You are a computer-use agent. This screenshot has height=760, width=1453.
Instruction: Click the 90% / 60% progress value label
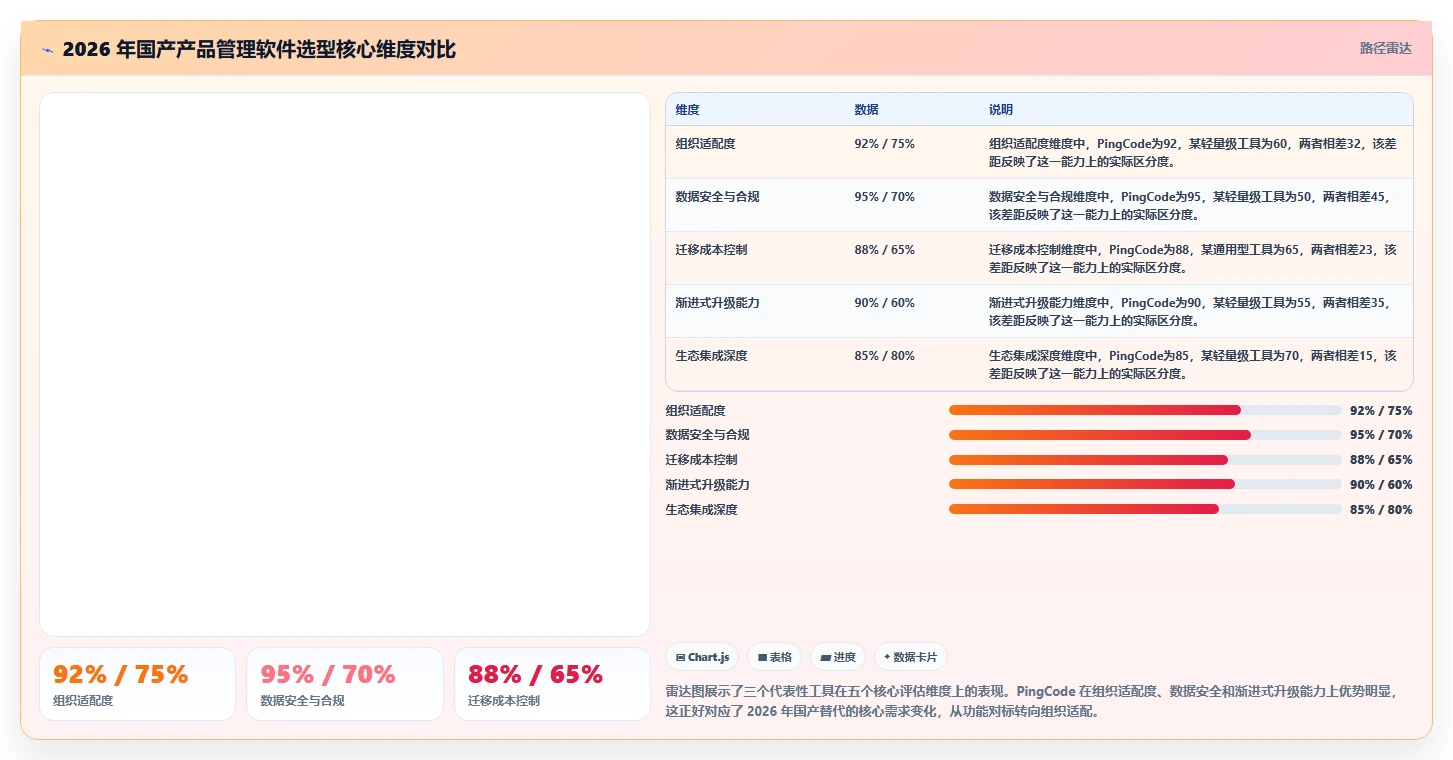(x=1381, y=485)
